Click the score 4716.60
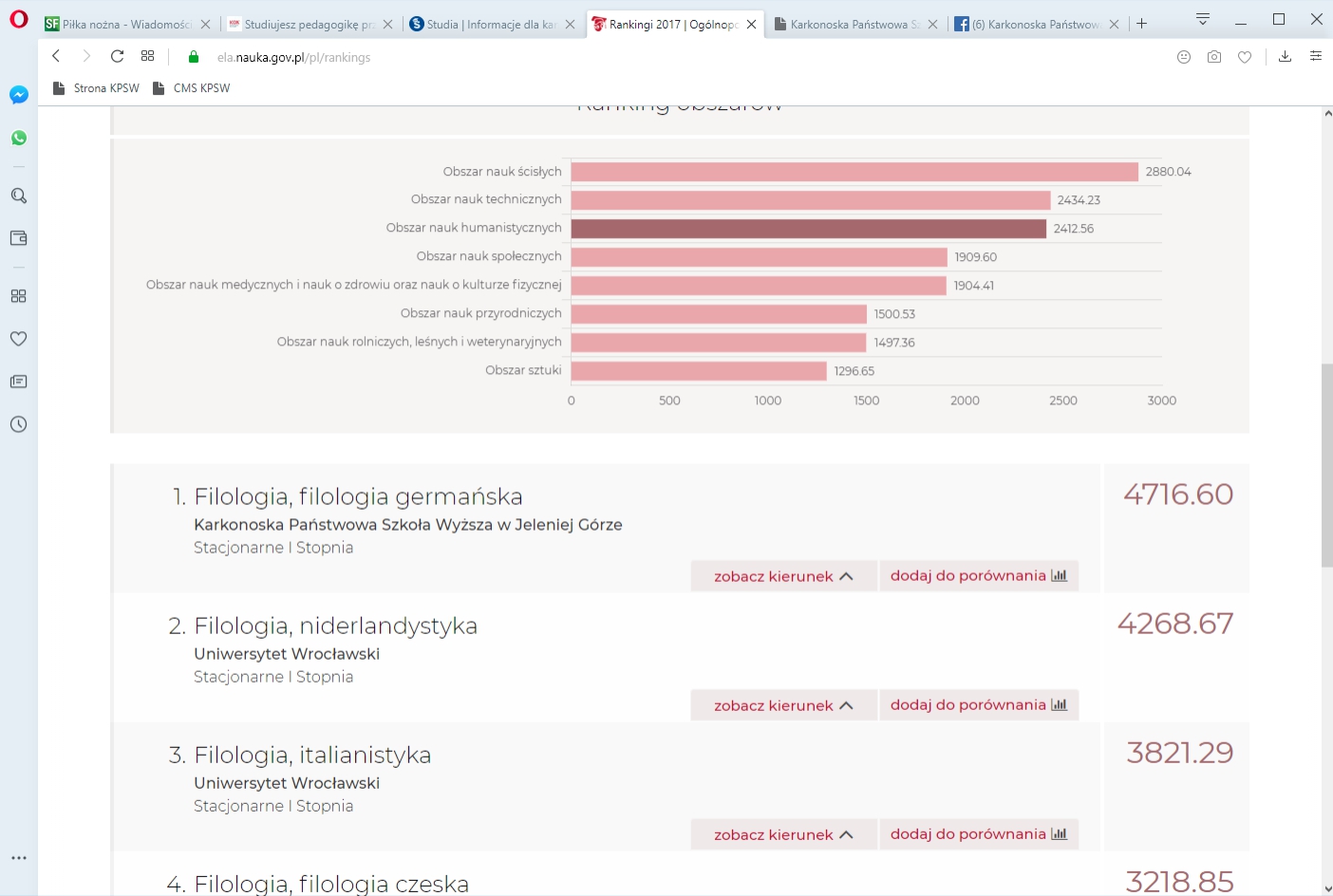This screenshot has height=896, width=1333. click(1178, 495)
